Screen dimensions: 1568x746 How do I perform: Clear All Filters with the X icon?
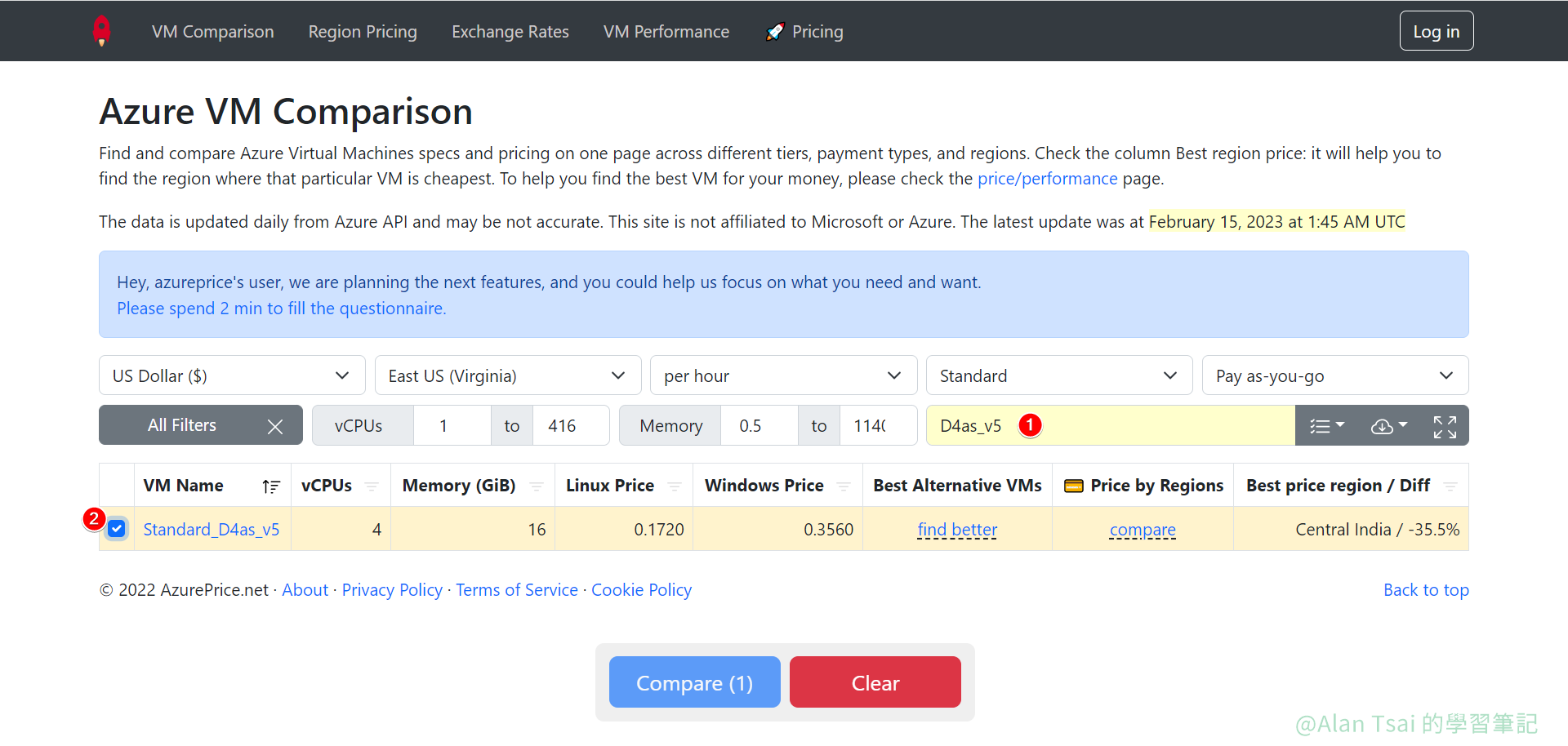(x=275, y=426)
